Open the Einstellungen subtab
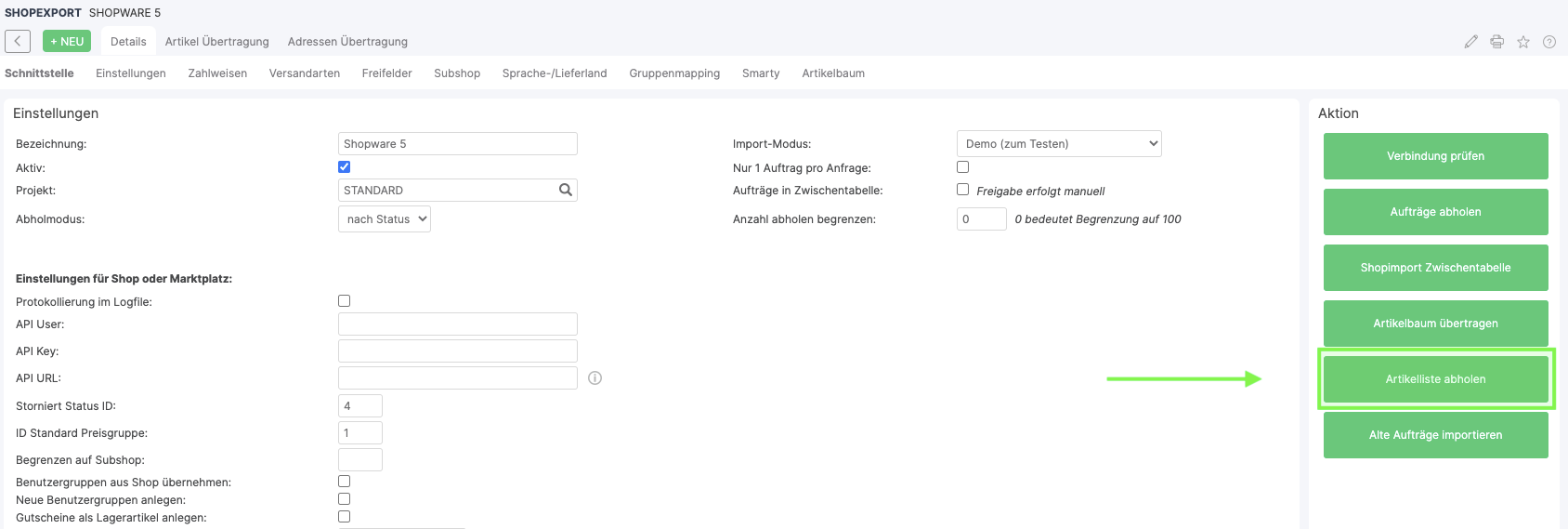This screenshot has width=1568, height=529. click(131, 73)
